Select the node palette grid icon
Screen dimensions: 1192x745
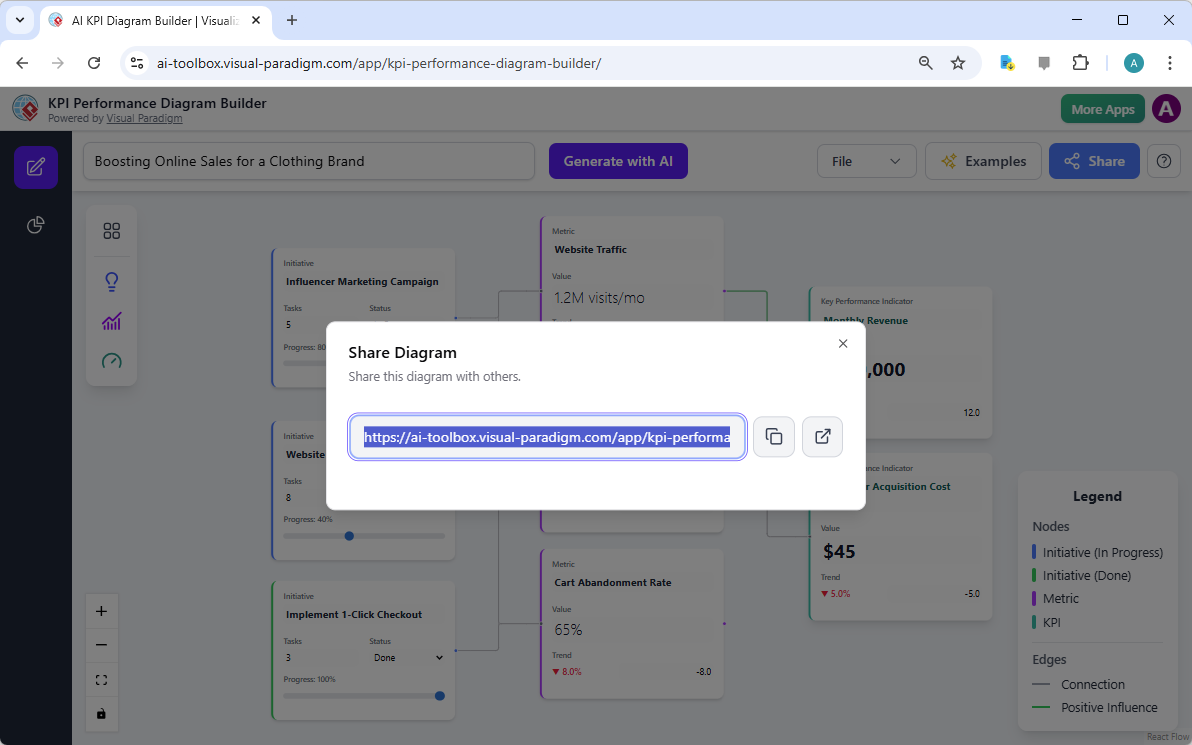(x=111, y=230)
